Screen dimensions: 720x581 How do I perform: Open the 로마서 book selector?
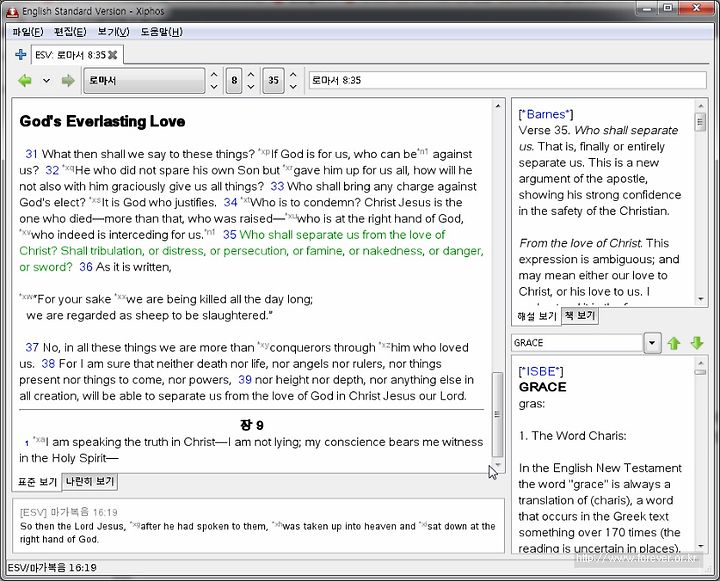pos(144,80)
